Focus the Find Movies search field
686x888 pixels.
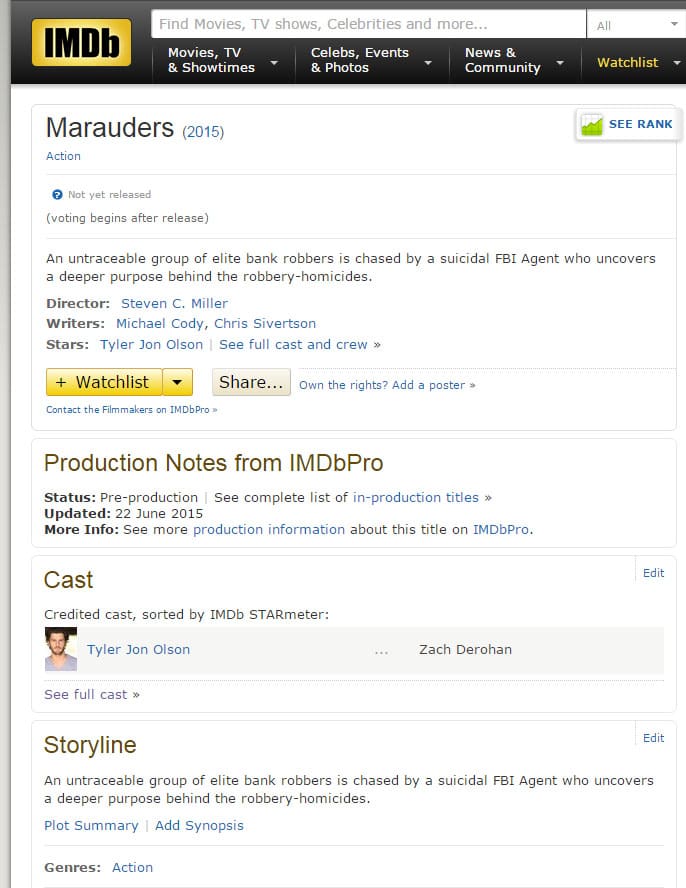(368, 24)
